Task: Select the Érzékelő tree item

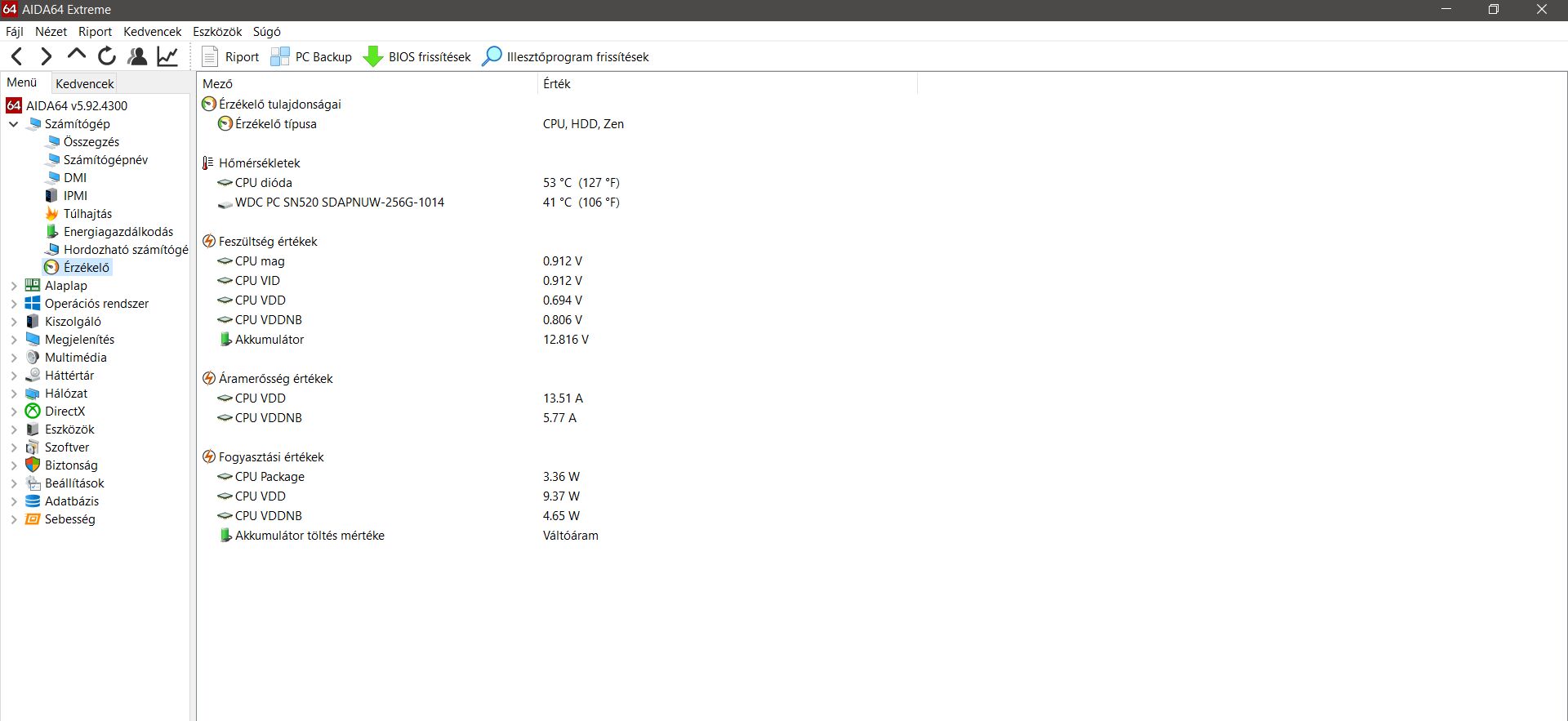Action: [87, 268]
